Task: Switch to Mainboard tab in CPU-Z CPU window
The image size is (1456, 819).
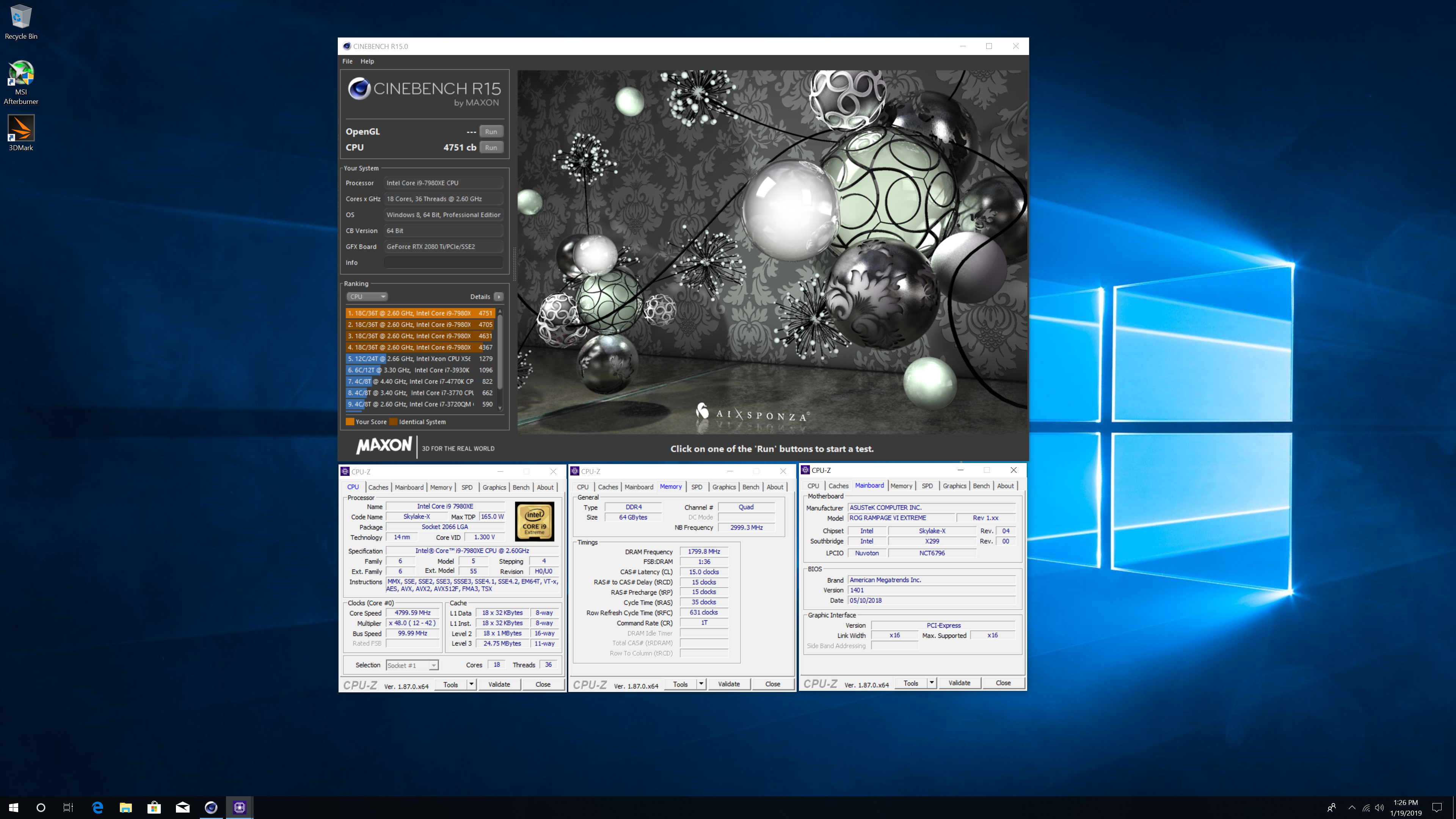Action: 409,487
